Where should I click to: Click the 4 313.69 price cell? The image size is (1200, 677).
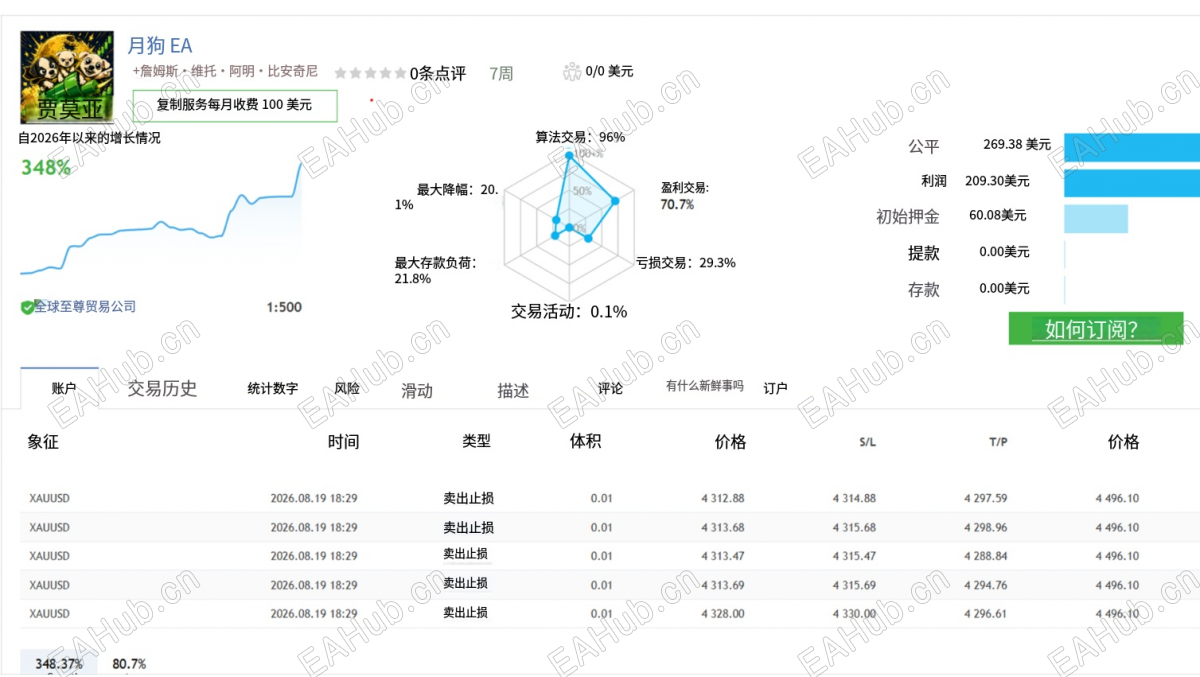click(x=723, y=585)
